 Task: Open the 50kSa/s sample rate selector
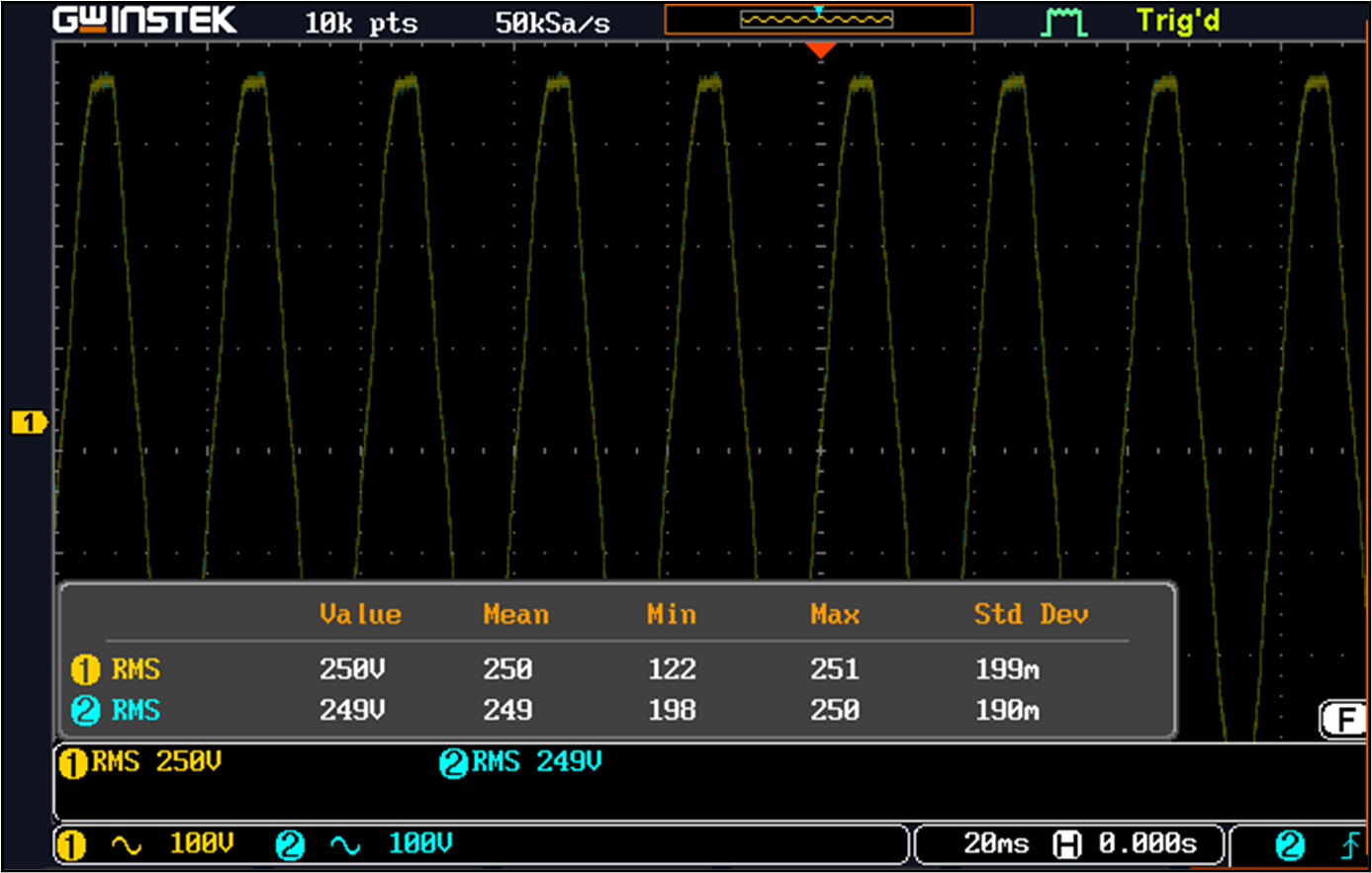pyautogui.click(x=554, y=22)
